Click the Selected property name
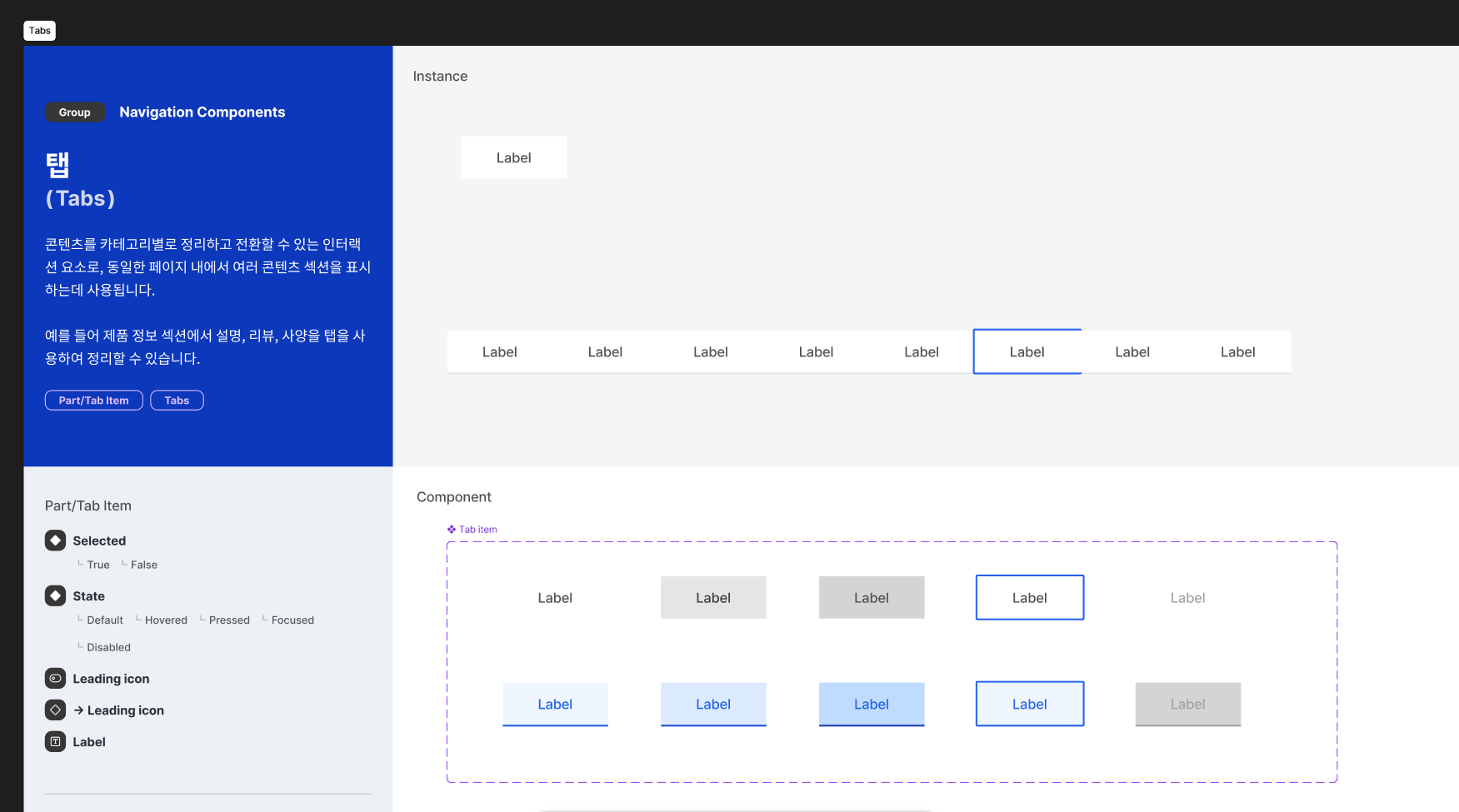 coord(99,541)
